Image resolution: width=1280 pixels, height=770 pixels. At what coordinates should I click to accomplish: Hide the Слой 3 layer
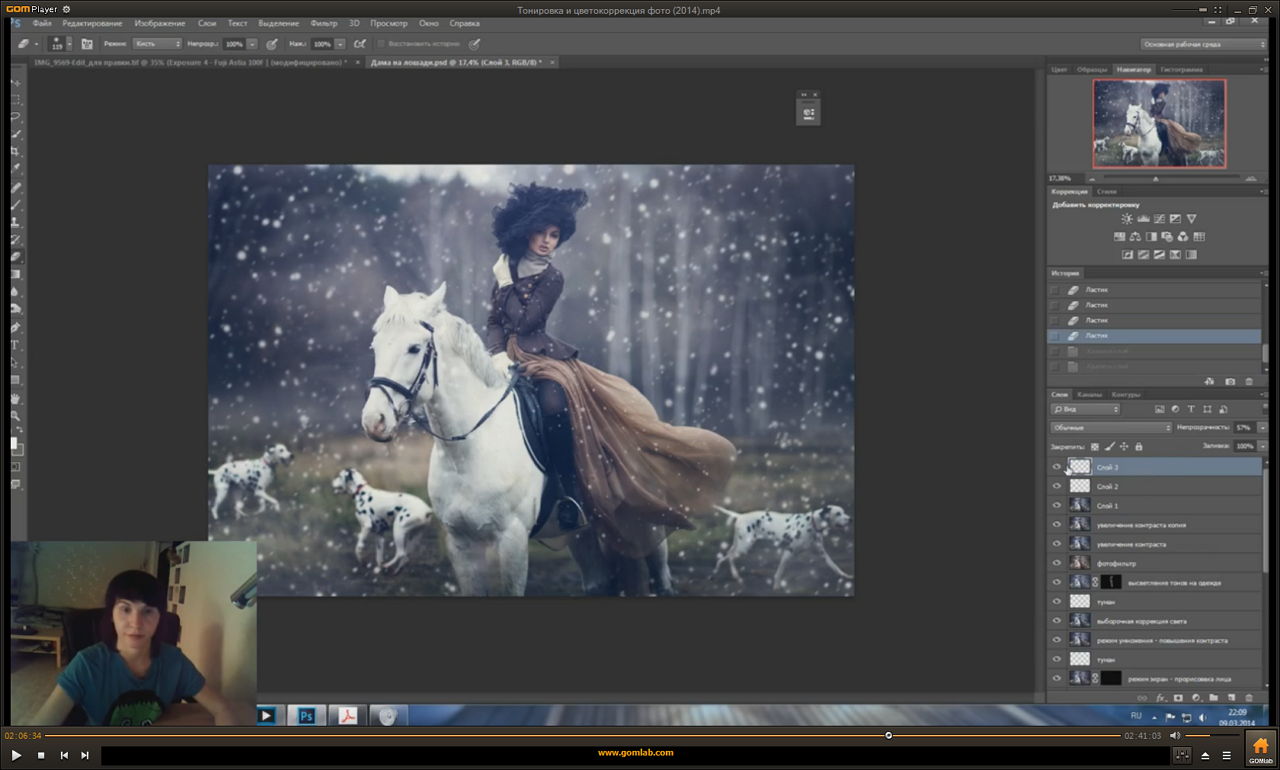click(1057, 467)
